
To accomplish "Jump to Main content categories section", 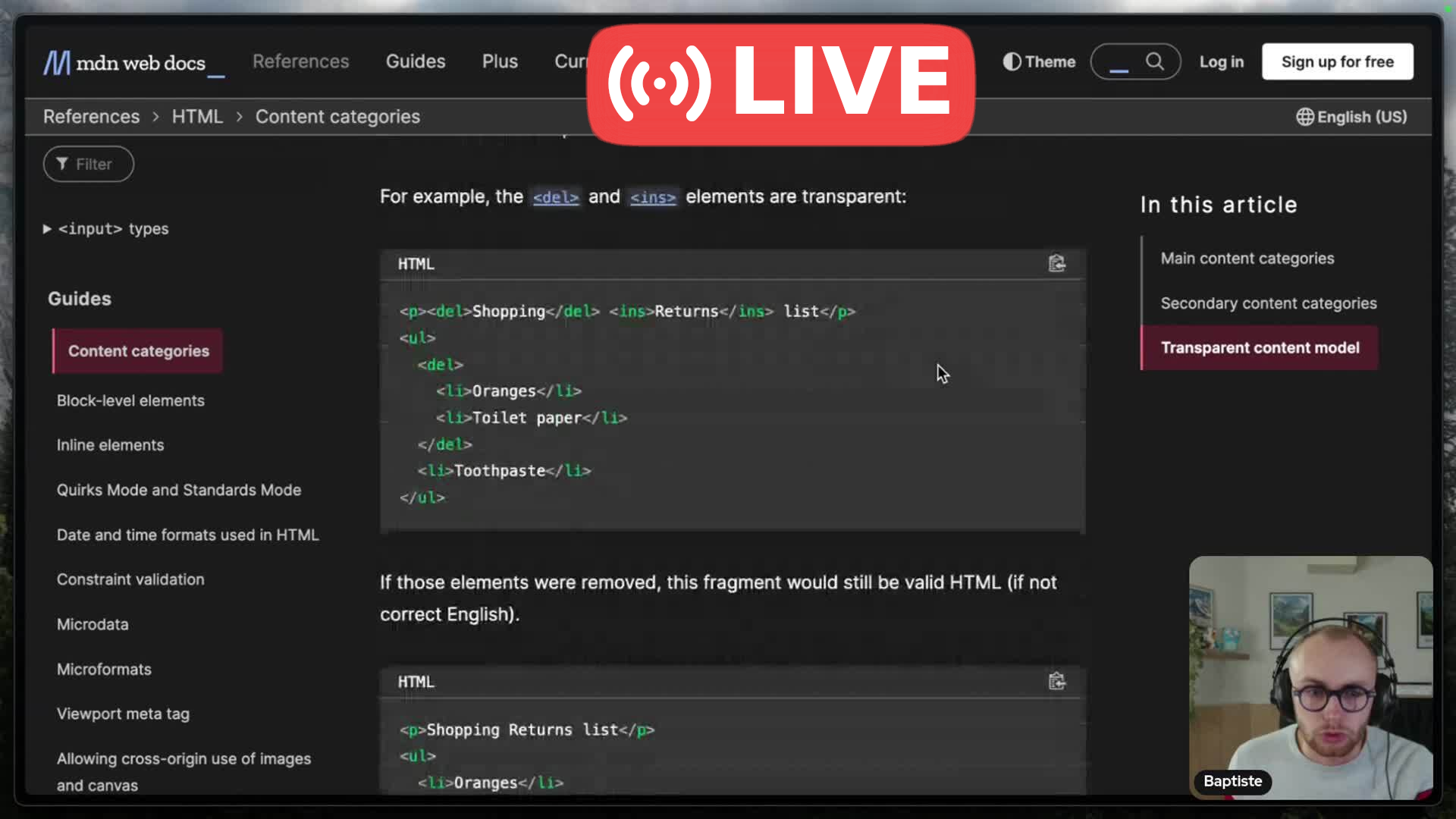I will [x=1247, y=259].
